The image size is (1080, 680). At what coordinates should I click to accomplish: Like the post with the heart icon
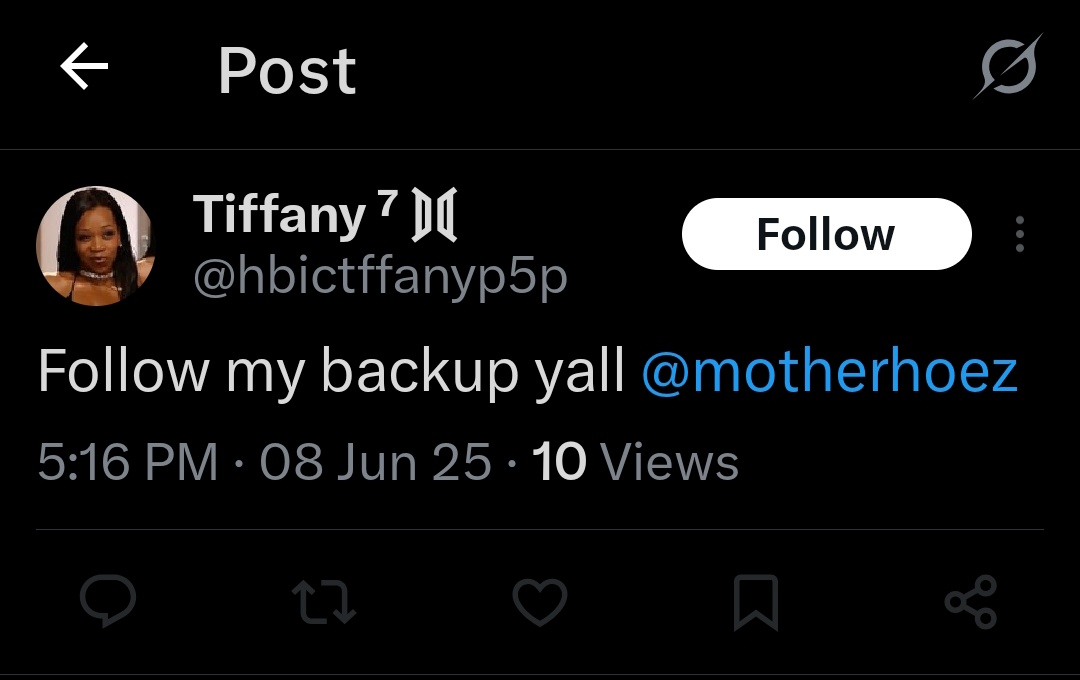(540, 601)
